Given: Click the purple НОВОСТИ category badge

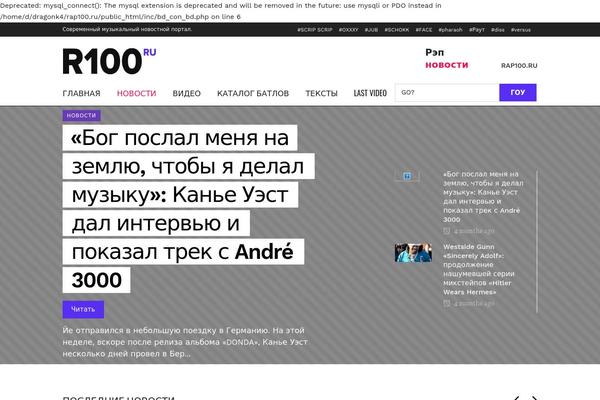Looking at the screenshot, I should pyautogui.click(x=82, y=116).
